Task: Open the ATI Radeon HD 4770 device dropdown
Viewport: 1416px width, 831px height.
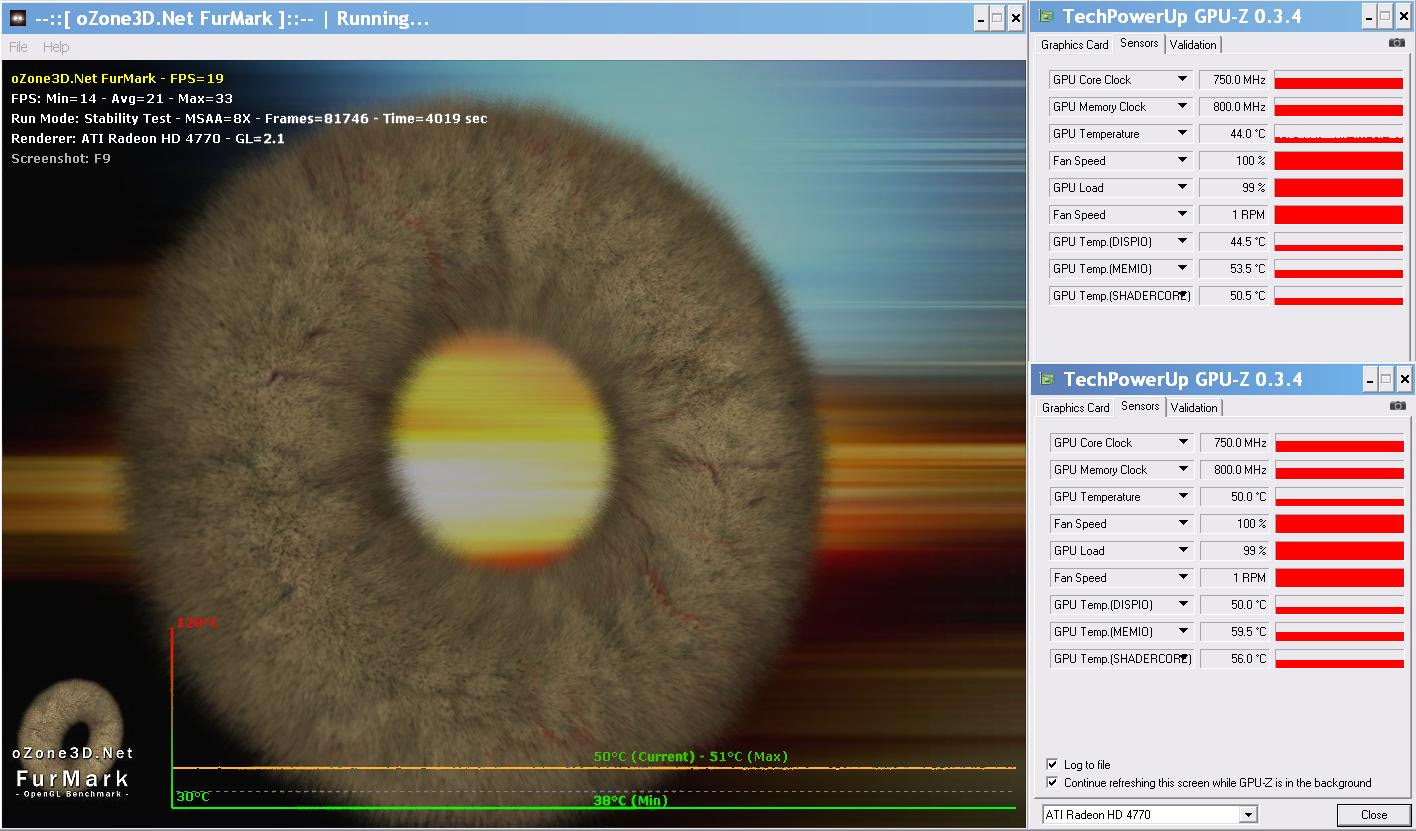Action: pyautogui.click(x=1247, y=815)
